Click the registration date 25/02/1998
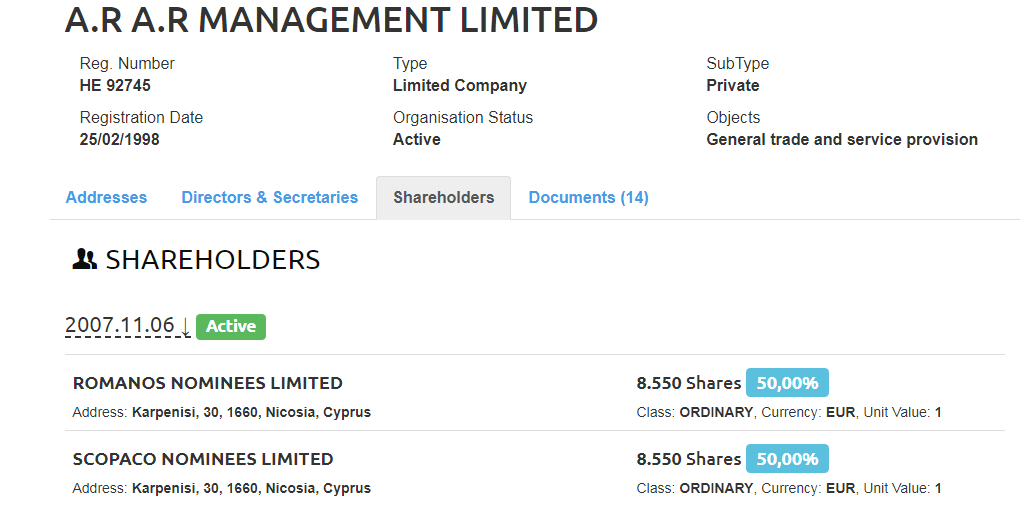This screenshot has width=1020, height=507. 119,140
